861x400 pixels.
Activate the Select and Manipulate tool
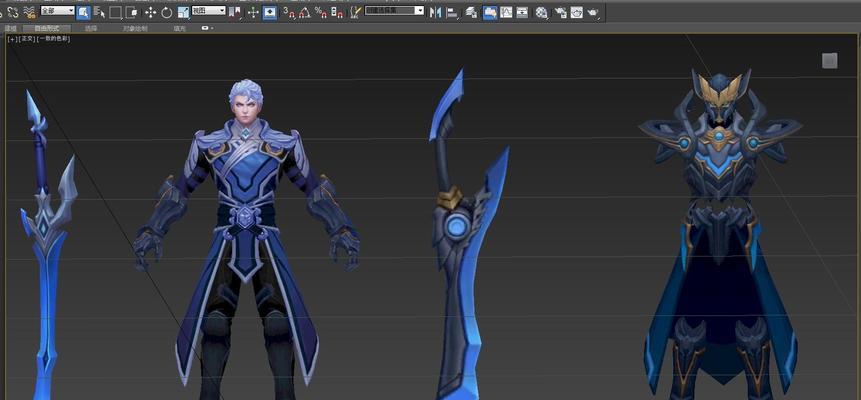click(x=253, y=12)
